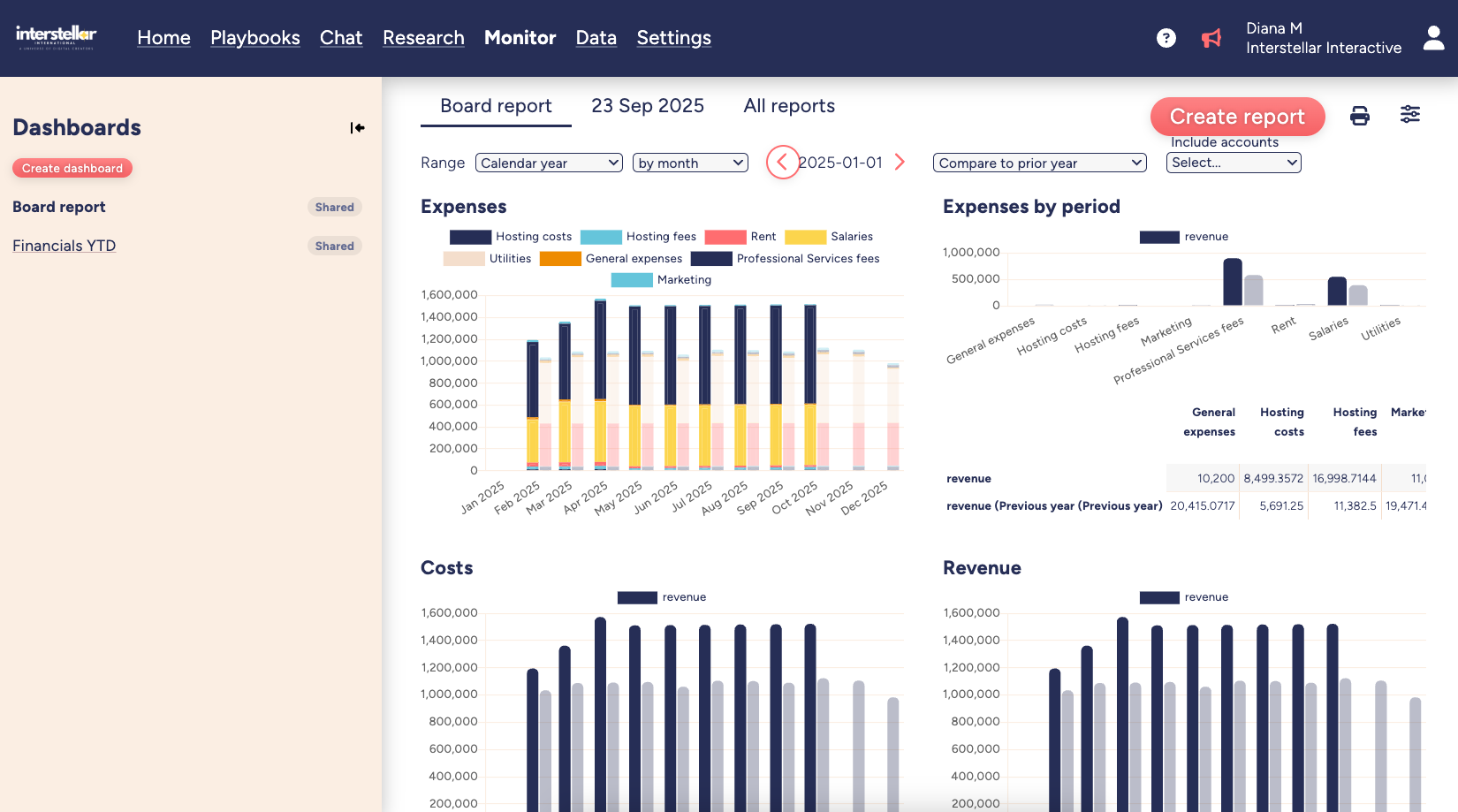Advance to next period with right chevron
The image size is (1458, 812).
[x=900, y=163]
